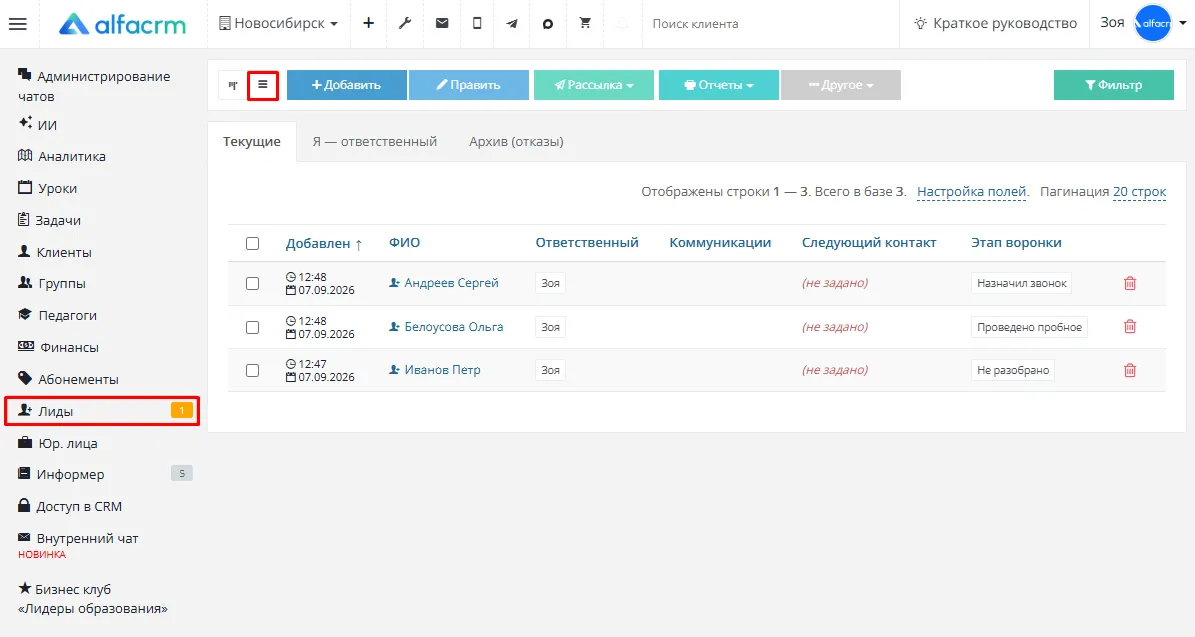Screen dimensions: 1195x637
Task: Select the Текущие tab
Action: click(251, 142)
